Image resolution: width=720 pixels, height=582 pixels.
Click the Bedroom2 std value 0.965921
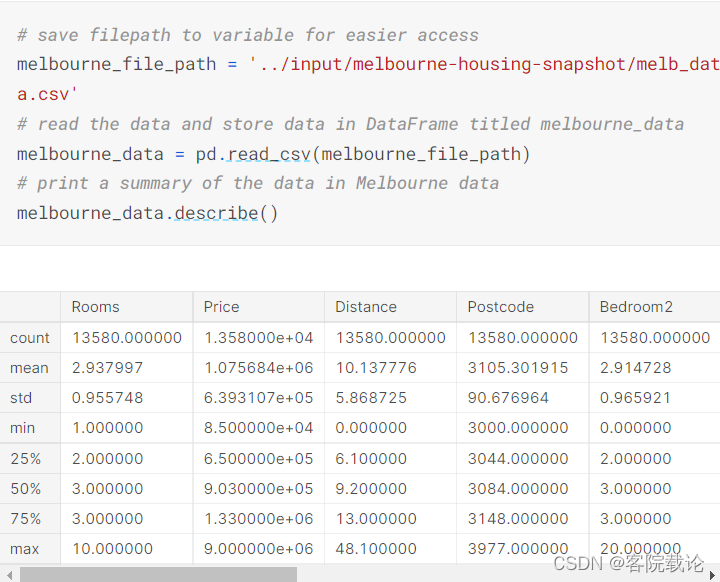pyautogui.click(x=636, y=398)
